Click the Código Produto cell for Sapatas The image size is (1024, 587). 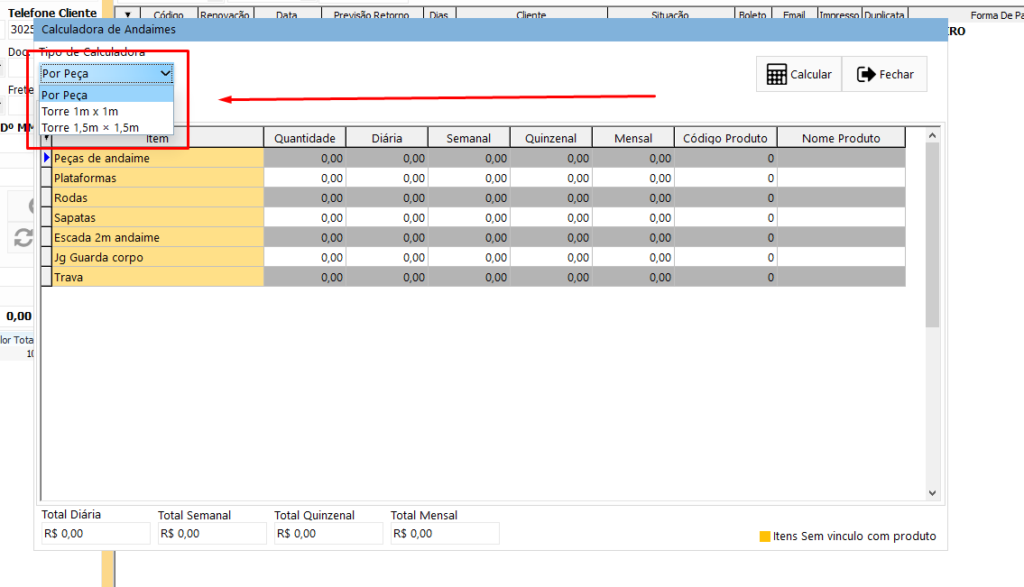coord(726,217)
